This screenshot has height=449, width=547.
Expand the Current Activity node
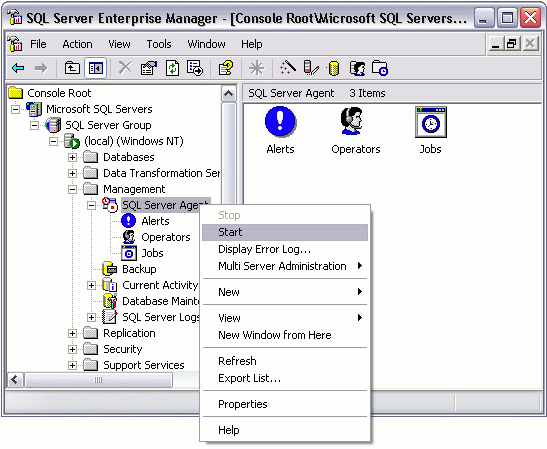91,285
